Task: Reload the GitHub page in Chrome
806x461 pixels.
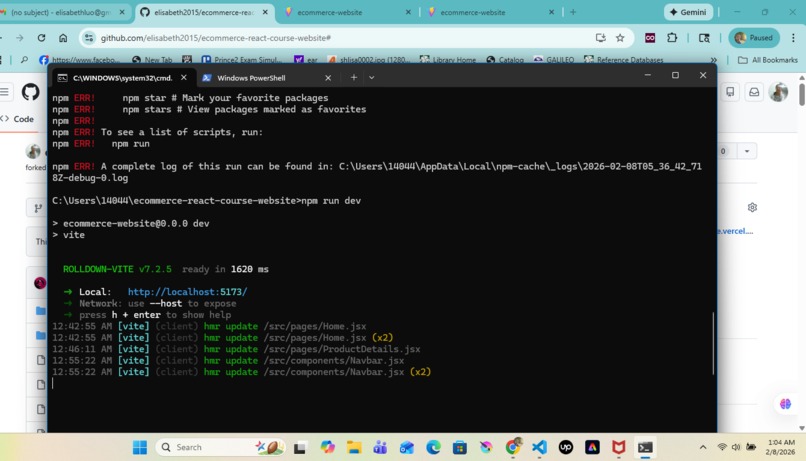Action: [41, 38]
